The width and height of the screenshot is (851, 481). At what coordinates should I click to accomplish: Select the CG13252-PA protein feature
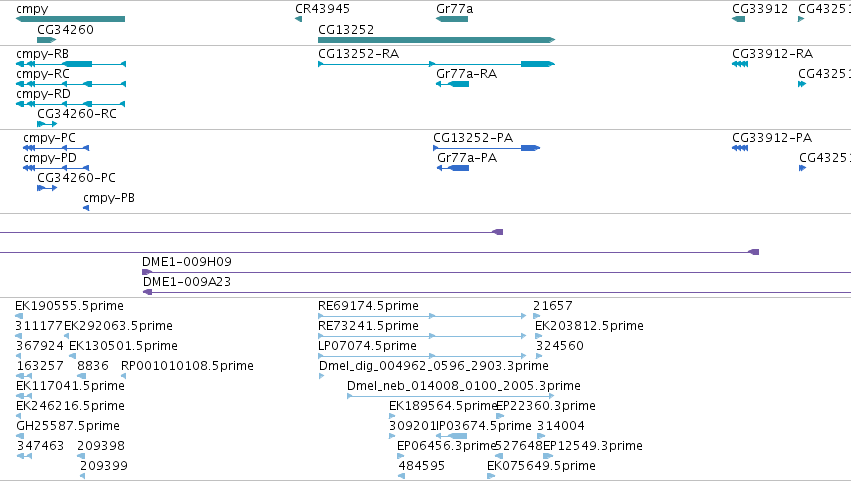pos(486,148)
